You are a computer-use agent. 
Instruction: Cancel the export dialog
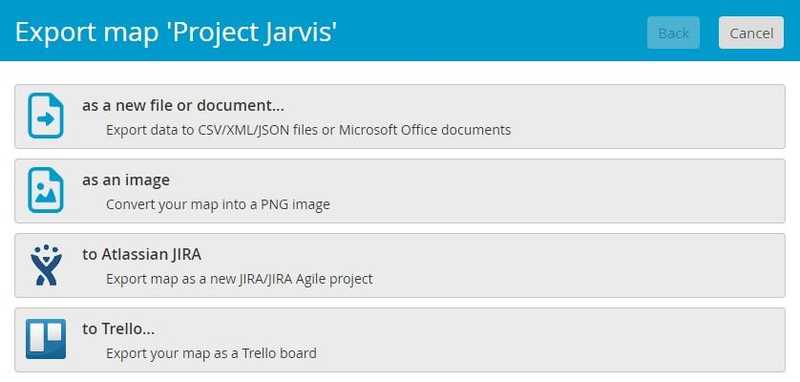(751, 33)
